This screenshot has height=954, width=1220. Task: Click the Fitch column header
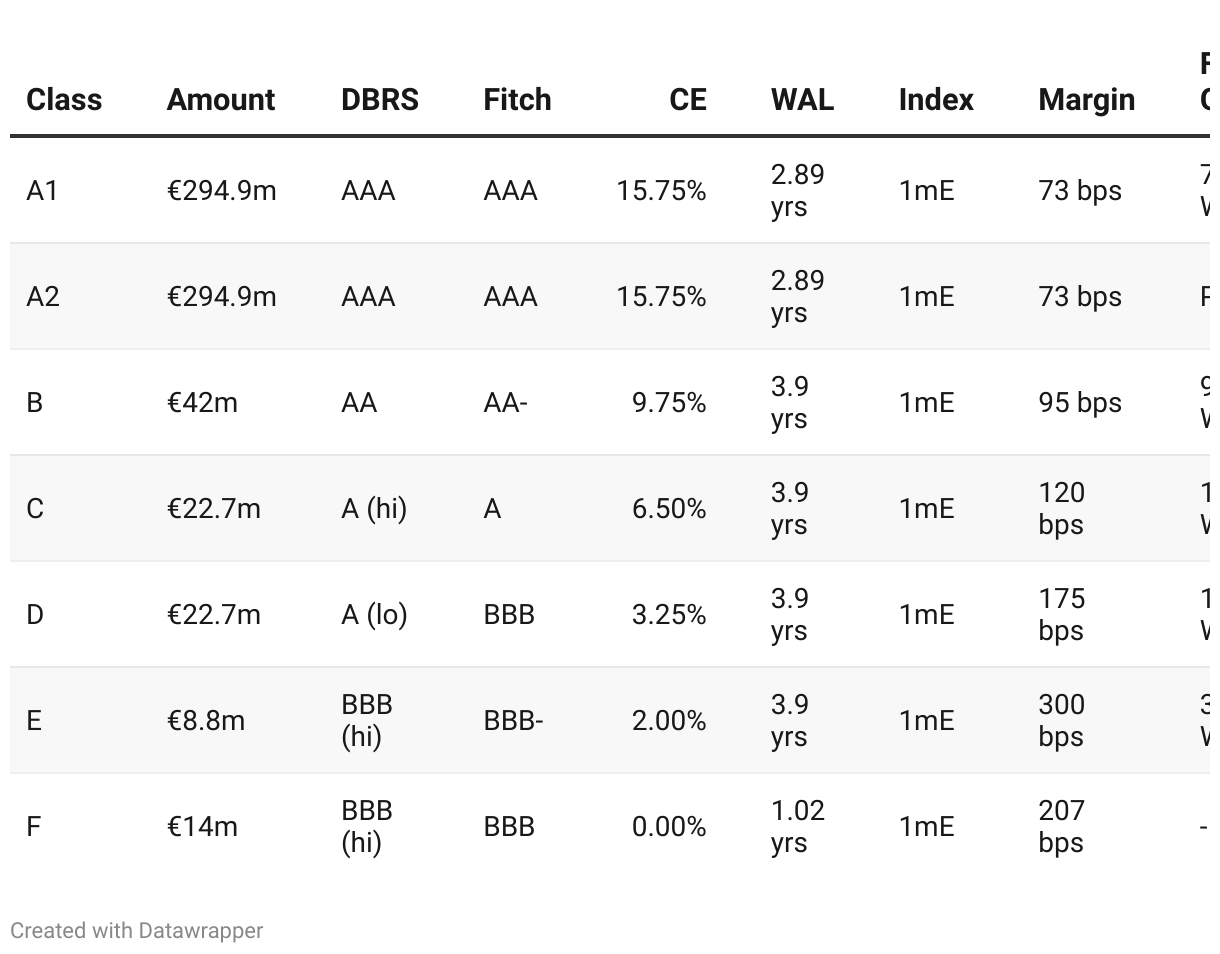coord(517,100)
